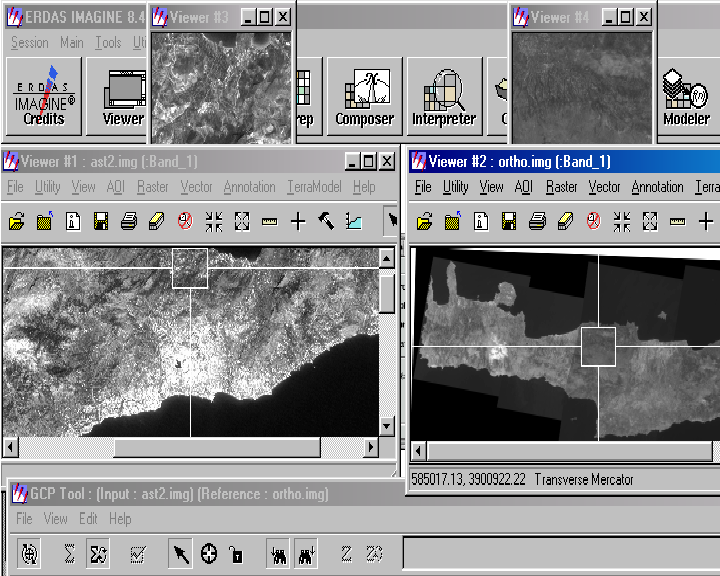720x576 pixels.
Task: Compute error for check points icon
Action: point(138,554)
